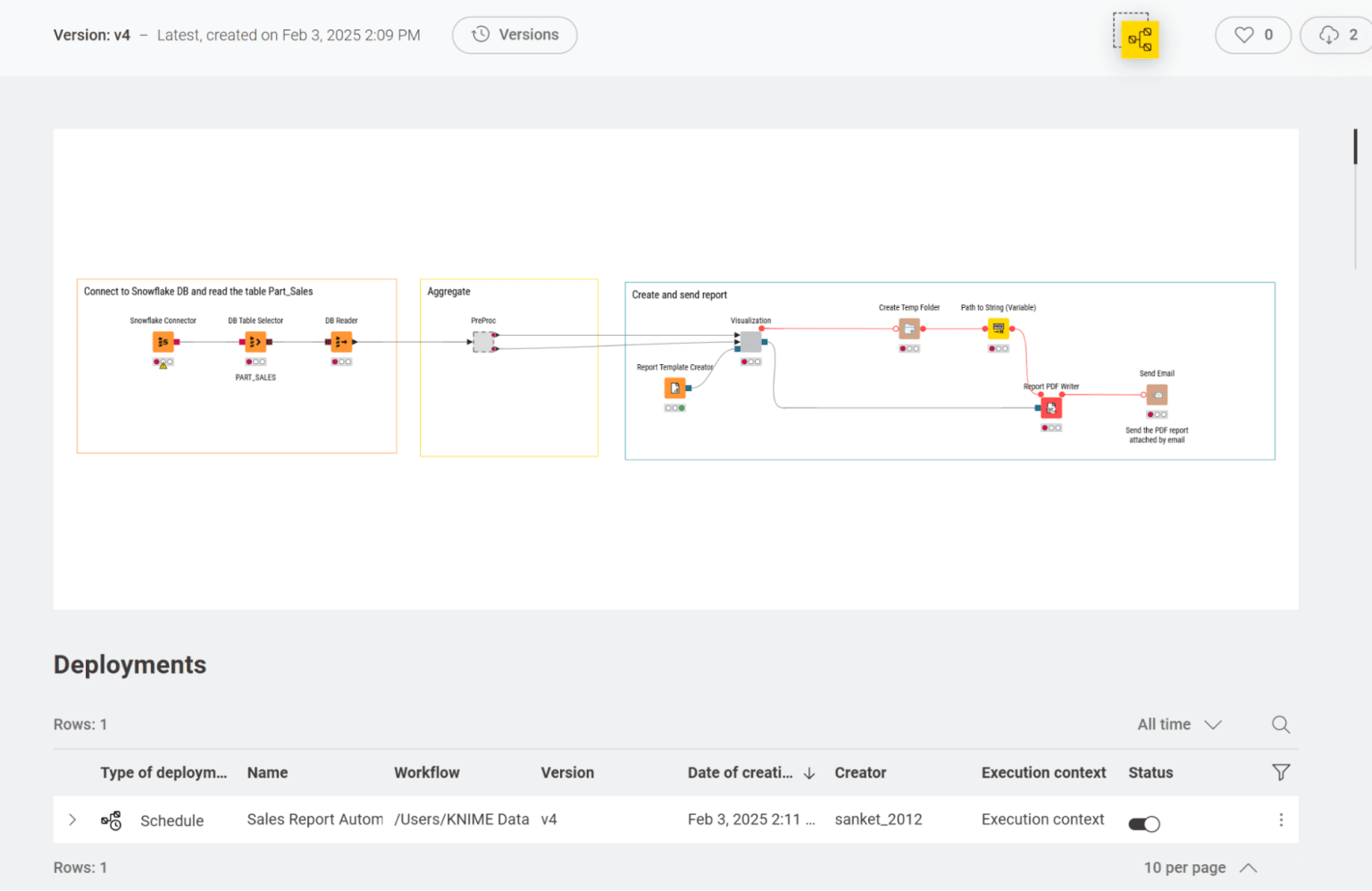Open the row's three-dot options menu
The height and width of the screenshot is (891, 1372).
coord(1281,820)
